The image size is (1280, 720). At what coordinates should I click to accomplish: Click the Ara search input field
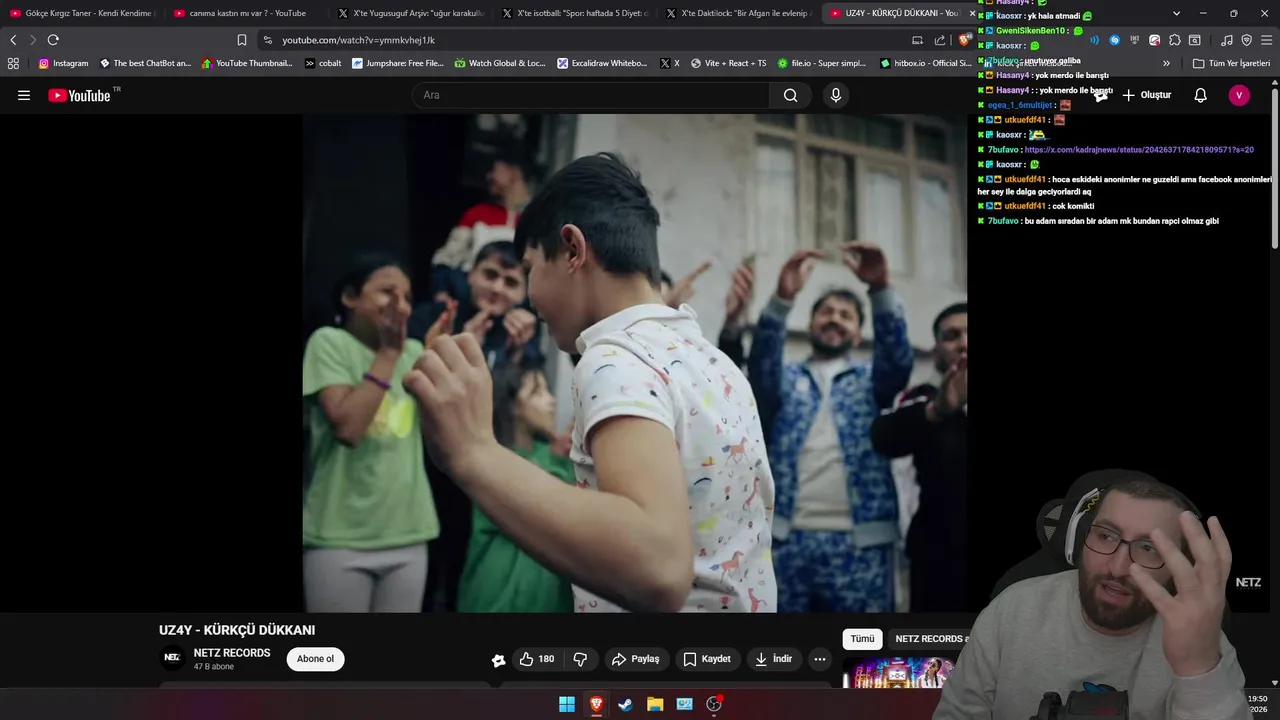(x=590, y=95)
